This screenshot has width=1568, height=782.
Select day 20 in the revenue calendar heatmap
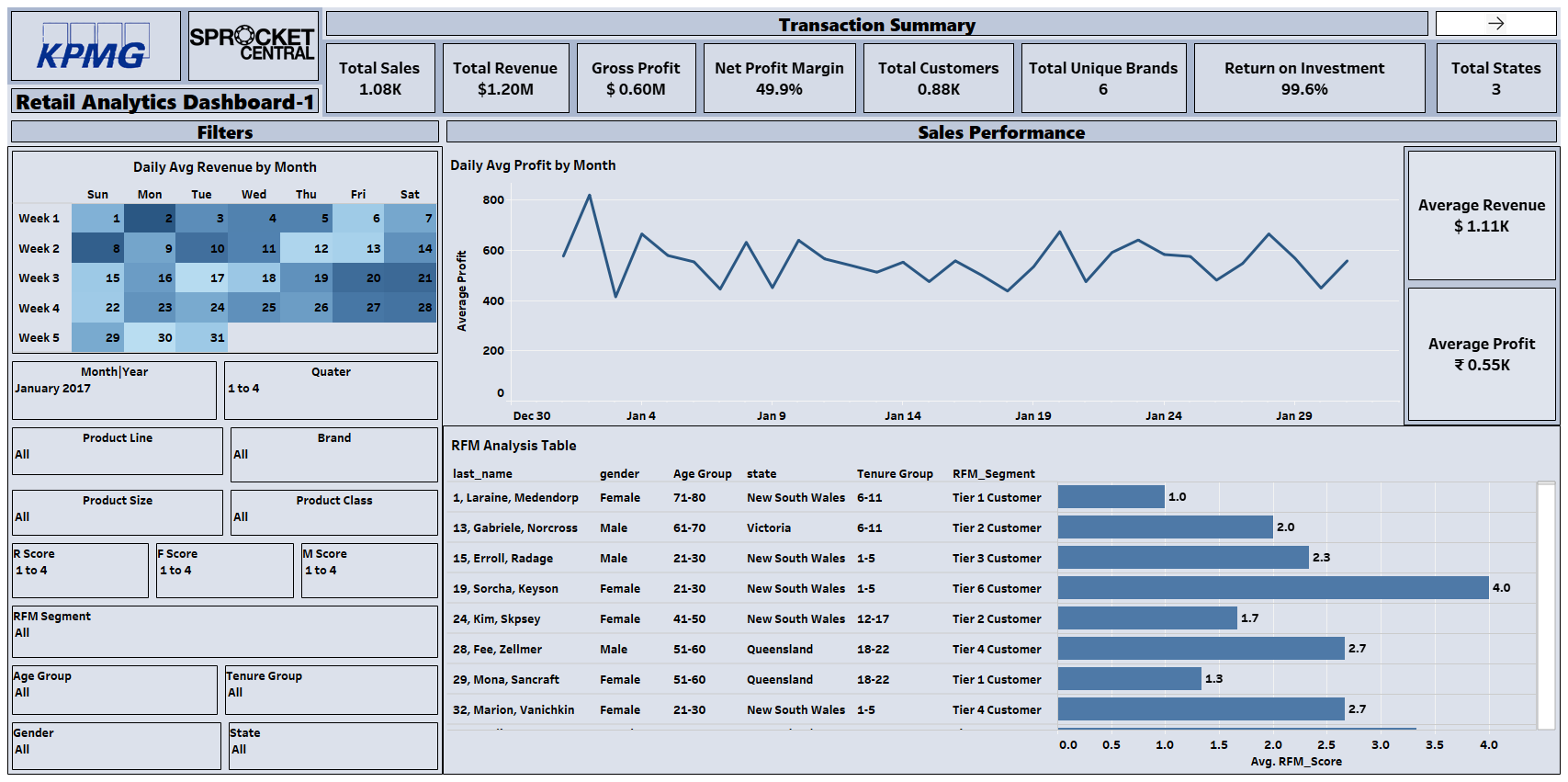pos(358,278)
